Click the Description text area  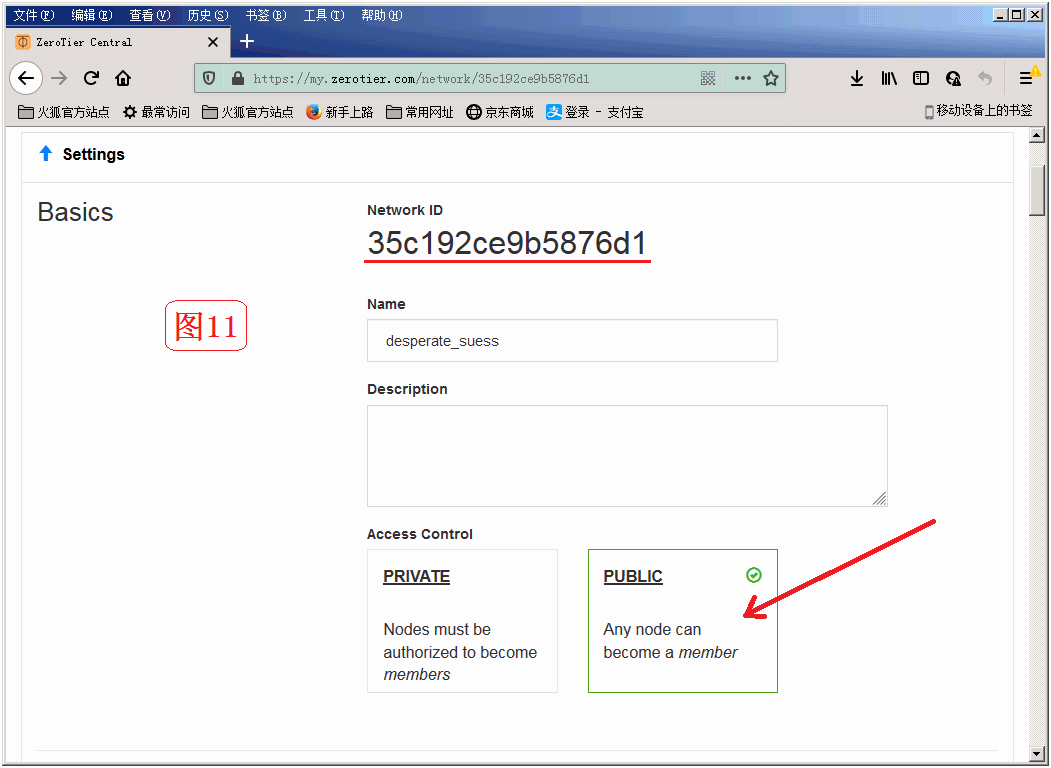[627, 456]
